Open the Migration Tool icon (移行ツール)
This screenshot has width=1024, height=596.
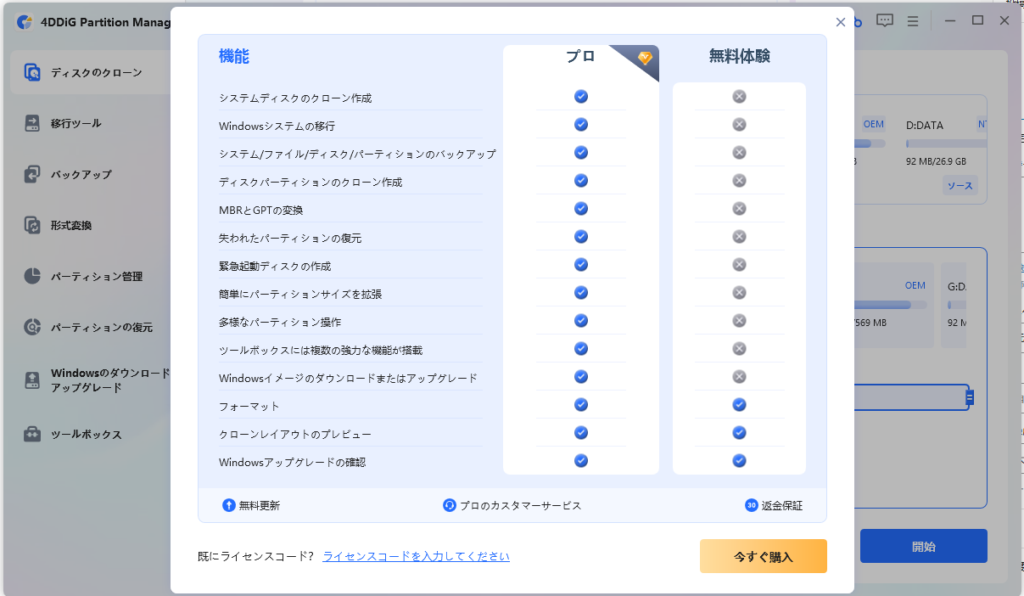click(32, 123)
